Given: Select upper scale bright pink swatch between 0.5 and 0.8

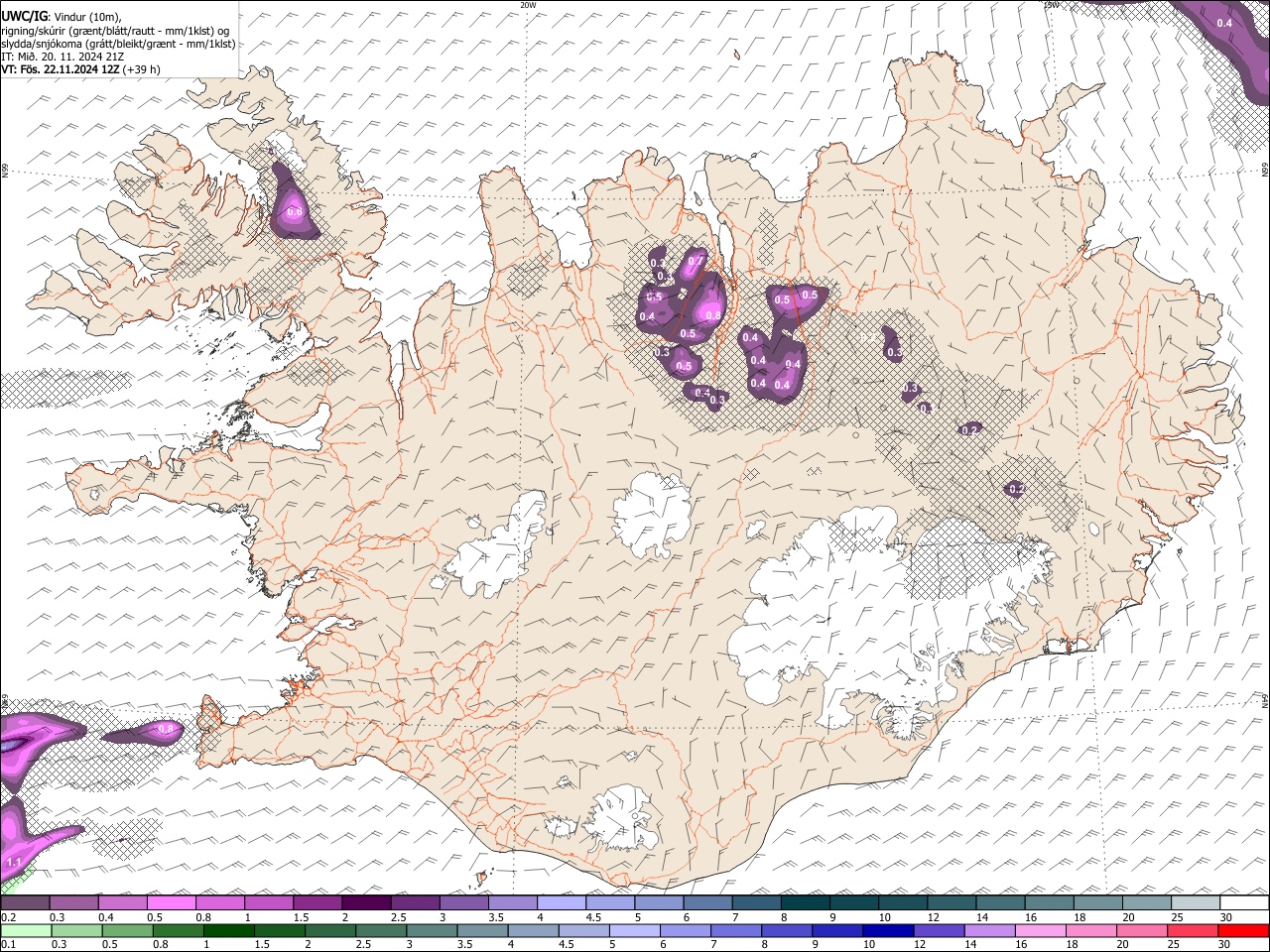Looking at the screenshot, I should (171, 902).
